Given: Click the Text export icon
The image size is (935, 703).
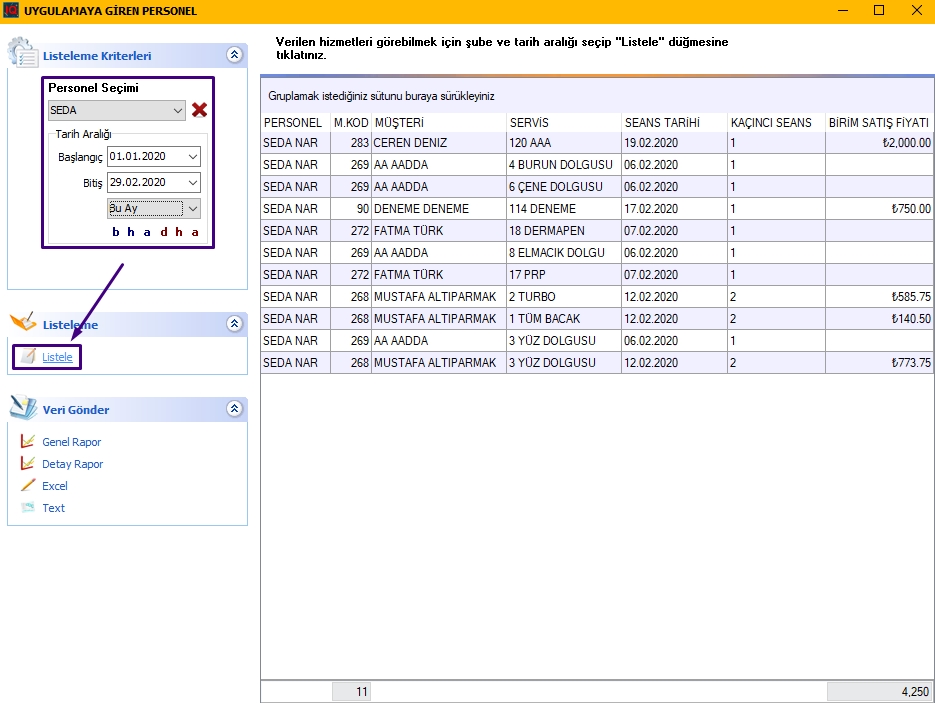Looking at the screenshot, I should tap(28, 507).
